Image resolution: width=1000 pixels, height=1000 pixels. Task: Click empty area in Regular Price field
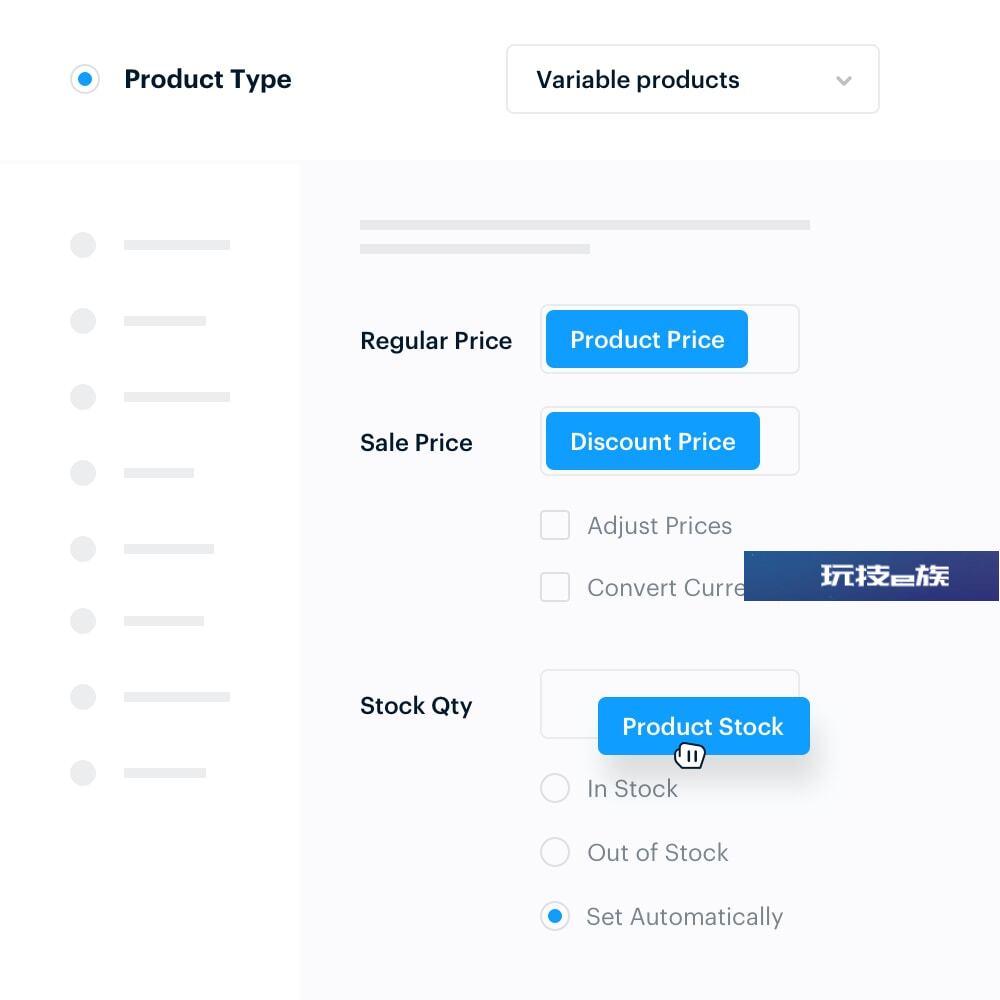pyautogui.click(x=773, y=339)
